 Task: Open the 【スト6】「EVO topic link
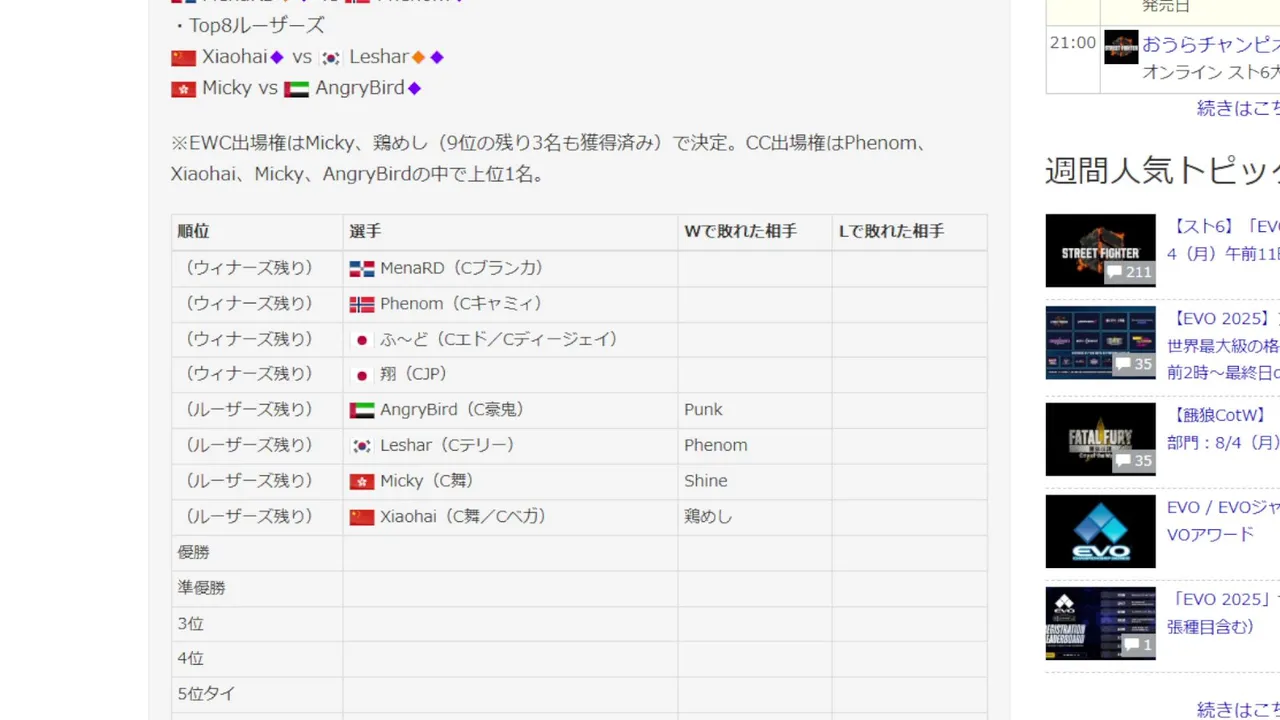coord(1223,240)
